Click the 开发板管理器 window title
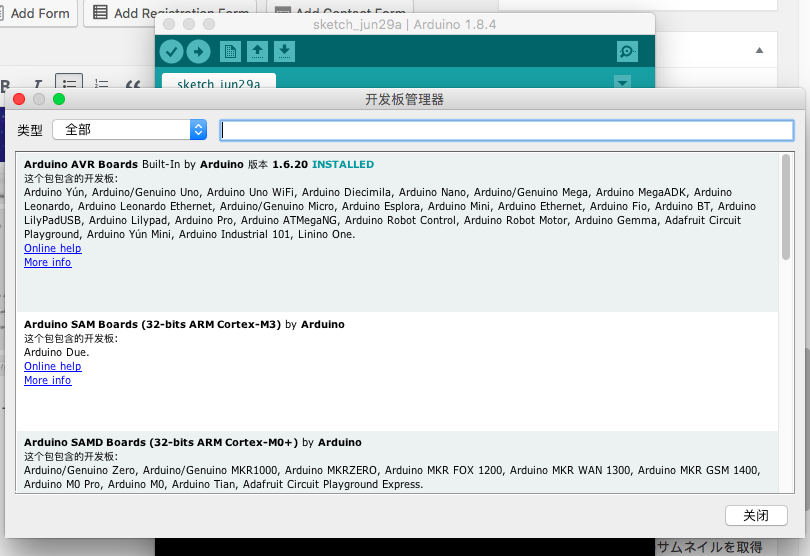The width and height of the screenshot is (810, 556). pos(404,99)
